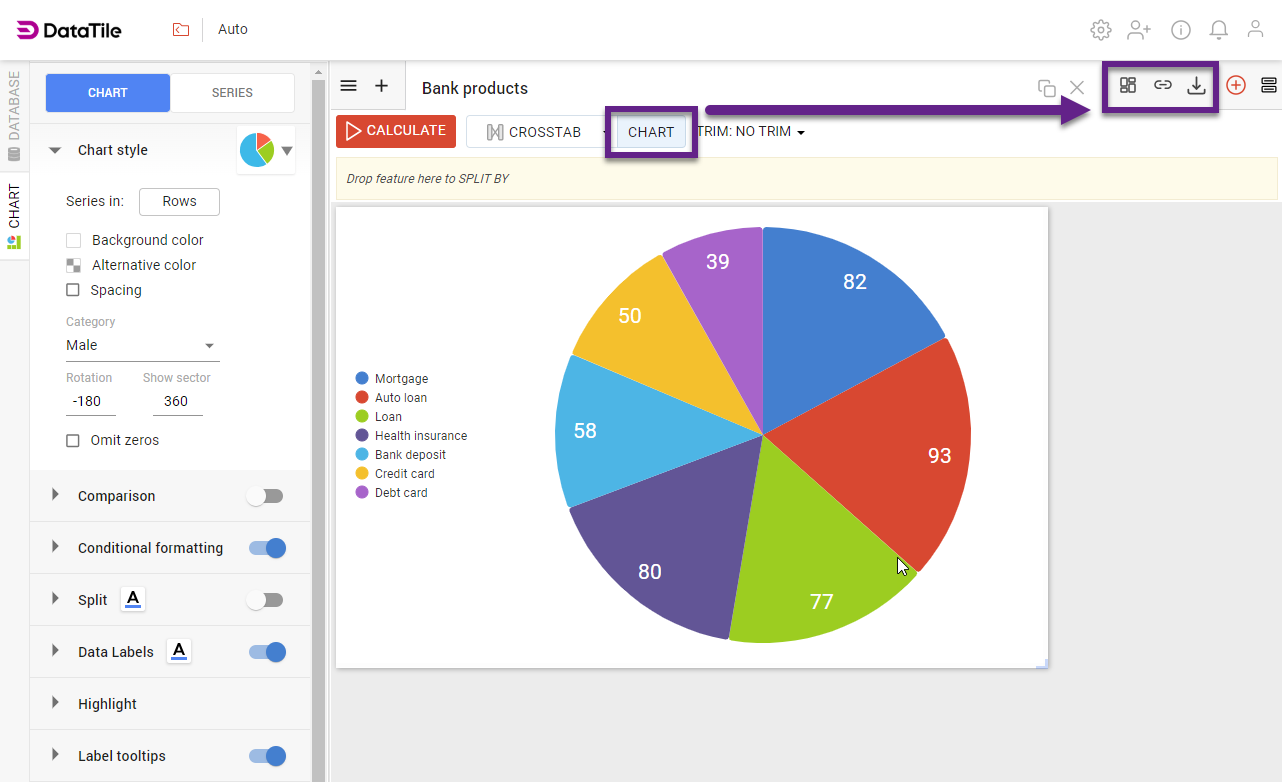1282x782 pixels.
Task: Click the add user icon
Action: click(x=1139, y=30)
